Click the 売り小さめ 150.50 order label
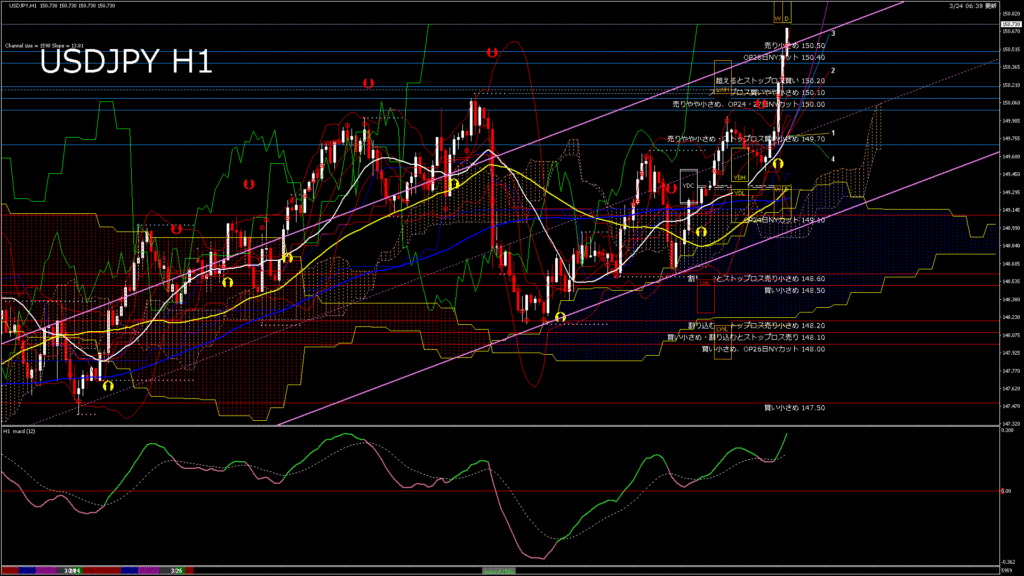The width and height of the screenshot is (1024, 576). (x=794, y=46)
